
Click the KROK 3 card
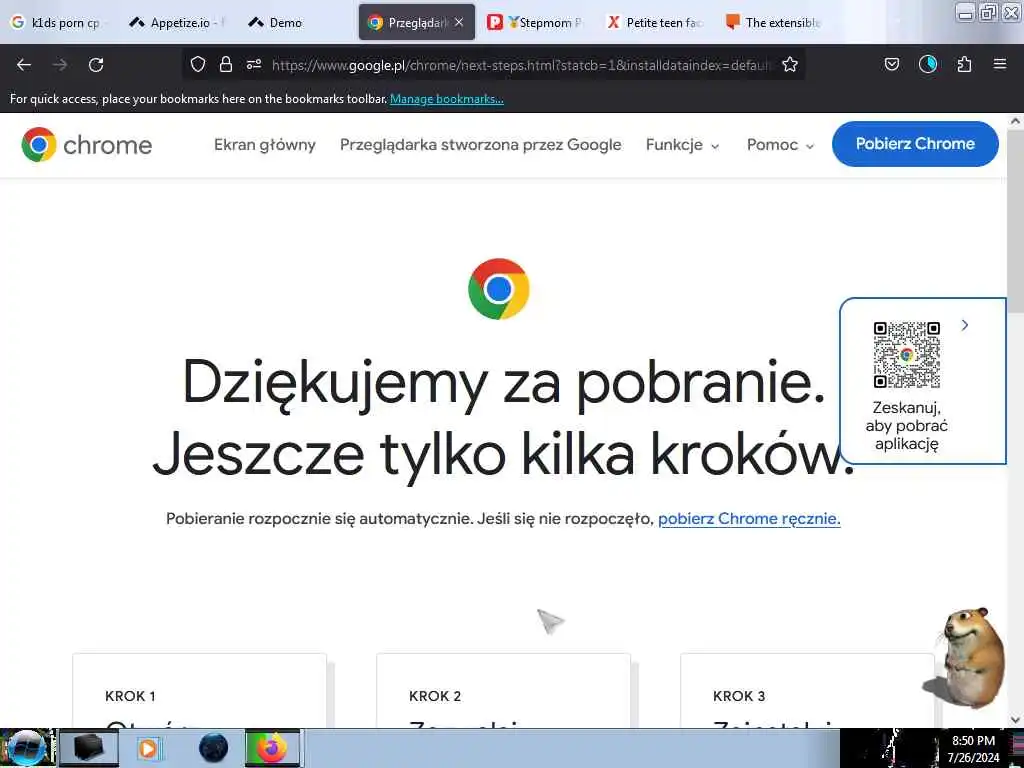(807, 690)
